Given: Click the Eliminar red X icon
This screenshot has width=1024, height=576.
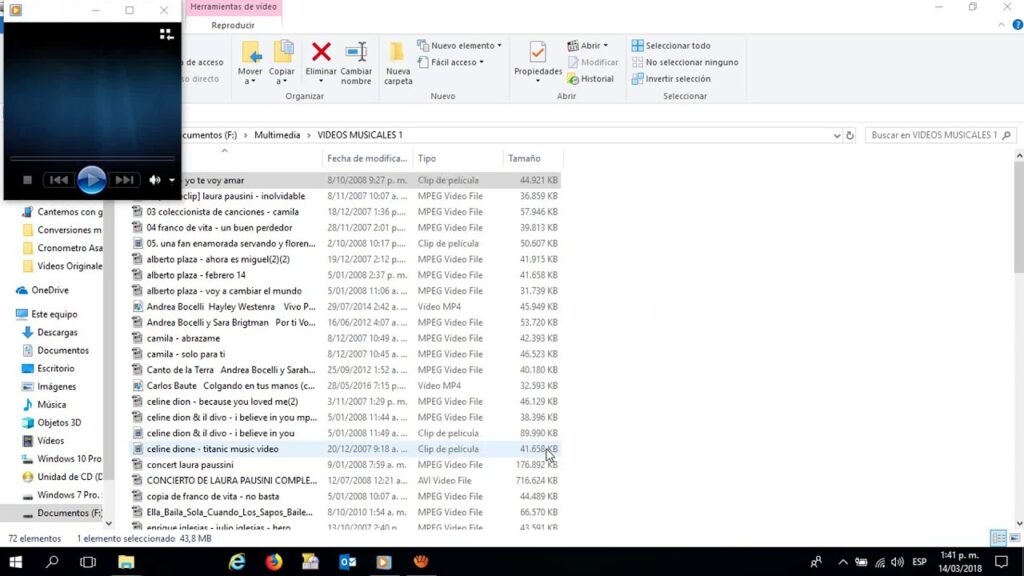Looking at the screenshot, I should tap(321, 52).
